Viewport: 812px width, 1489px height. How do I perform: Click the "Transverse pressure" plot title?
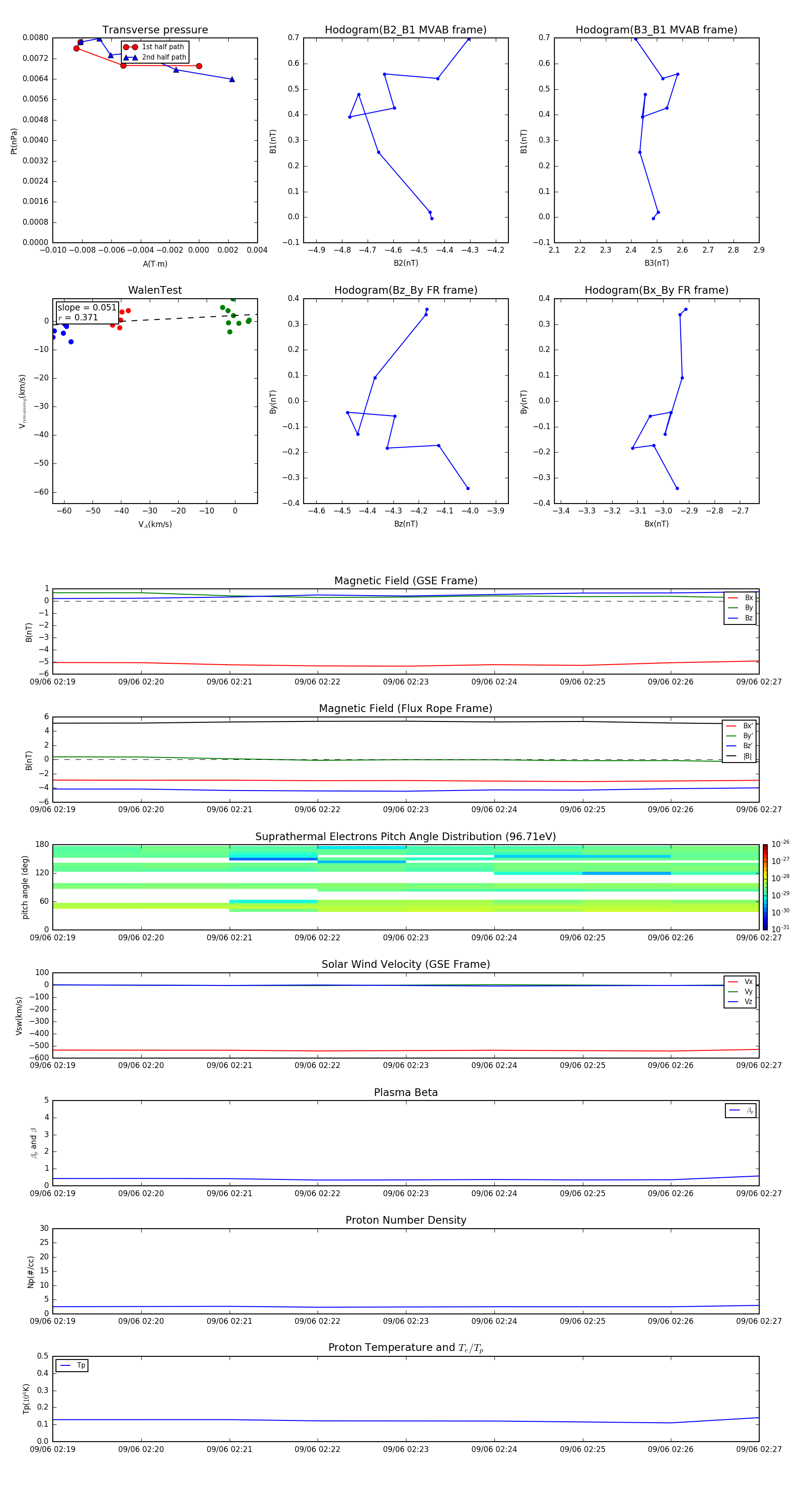155,30
